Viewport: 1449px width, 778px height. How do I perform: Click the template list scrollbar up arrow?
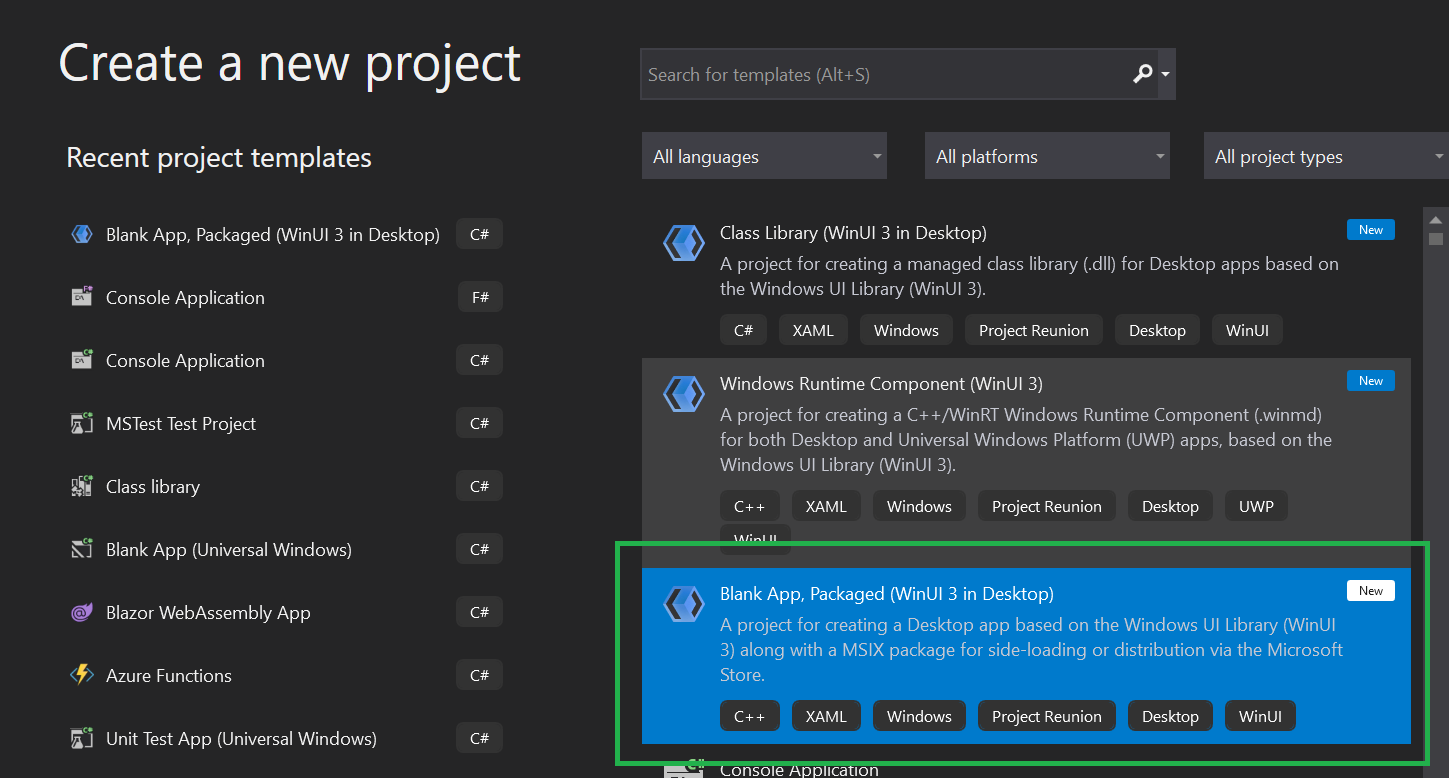pos(1436,220)
